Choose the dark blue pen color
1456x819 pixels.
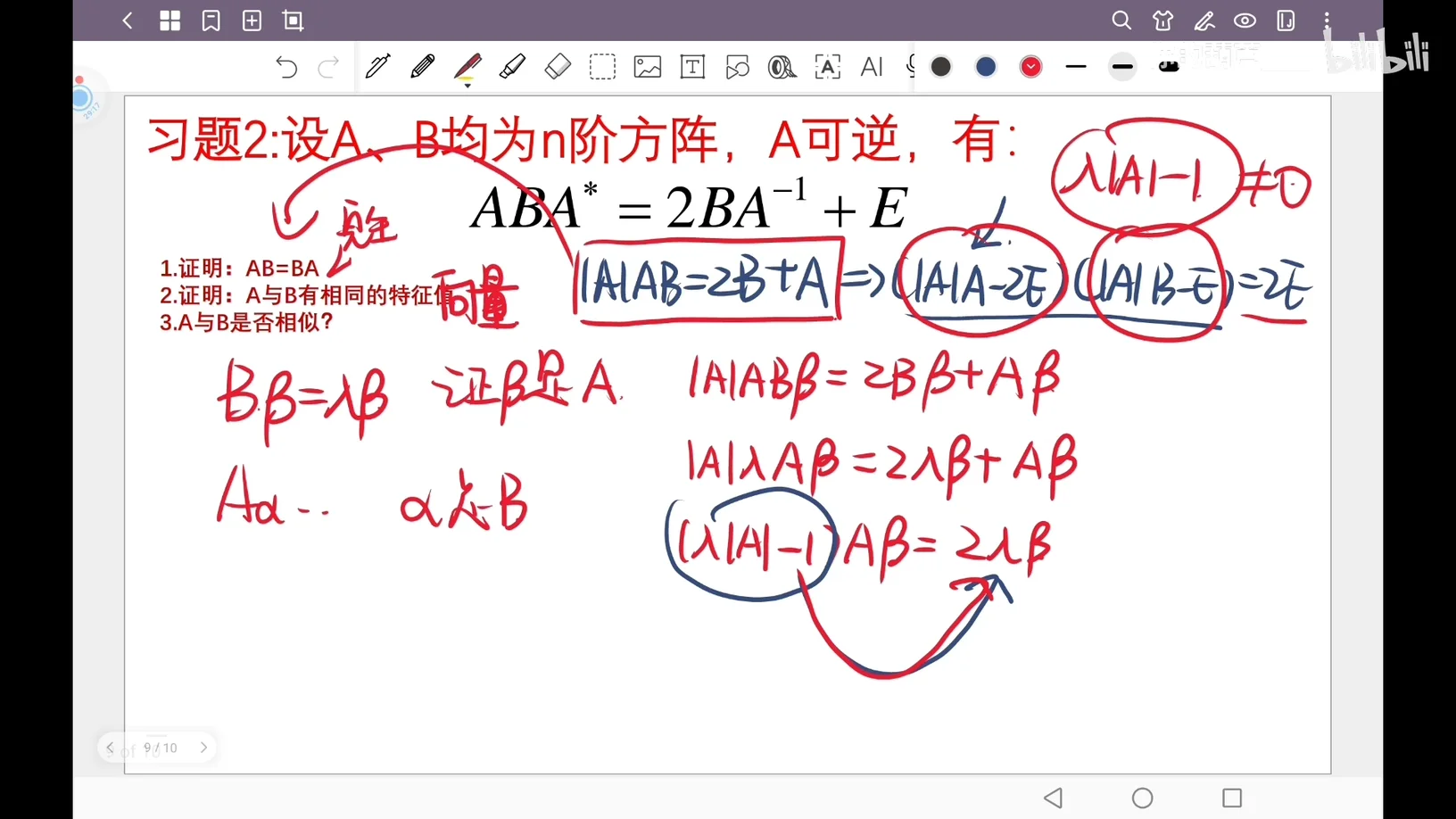(x=986, y=67)
